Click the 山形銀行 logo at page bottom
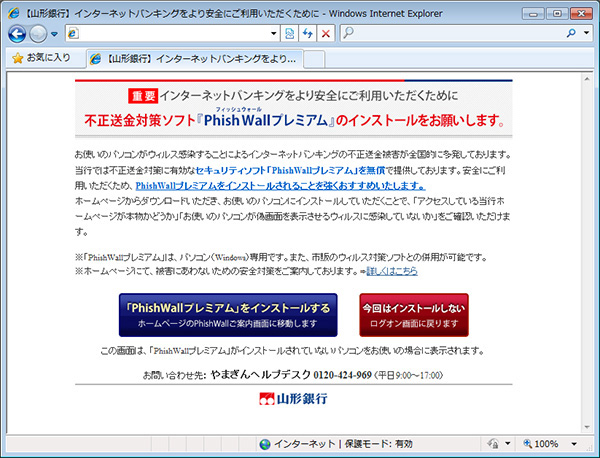Screen dimensions: 600x458 [x=293, y=399]
